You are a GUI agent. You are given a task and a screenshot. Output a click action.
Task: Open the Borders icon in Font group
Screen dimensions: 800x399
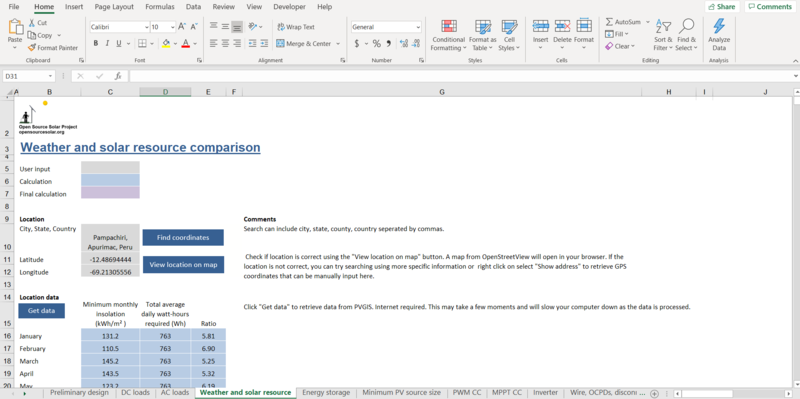tap(142, 43)
